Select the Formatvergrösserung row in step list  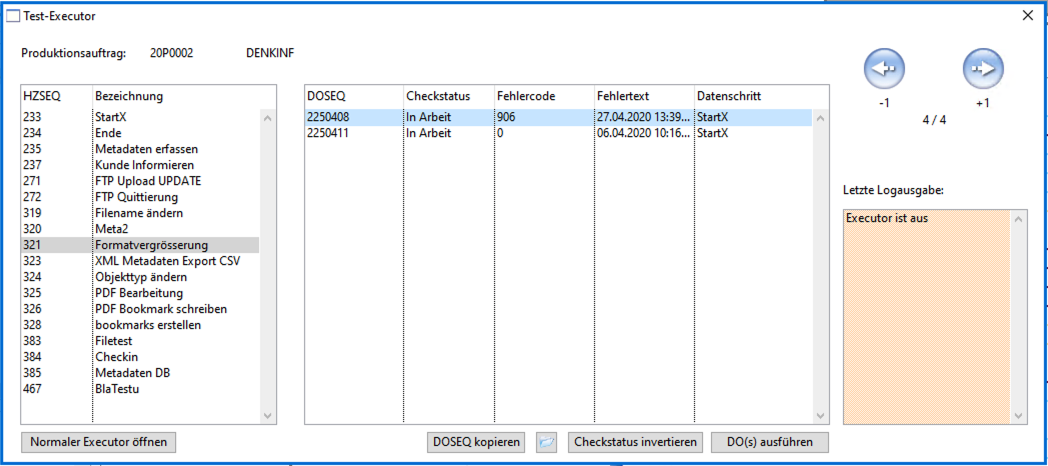(151, 245)
